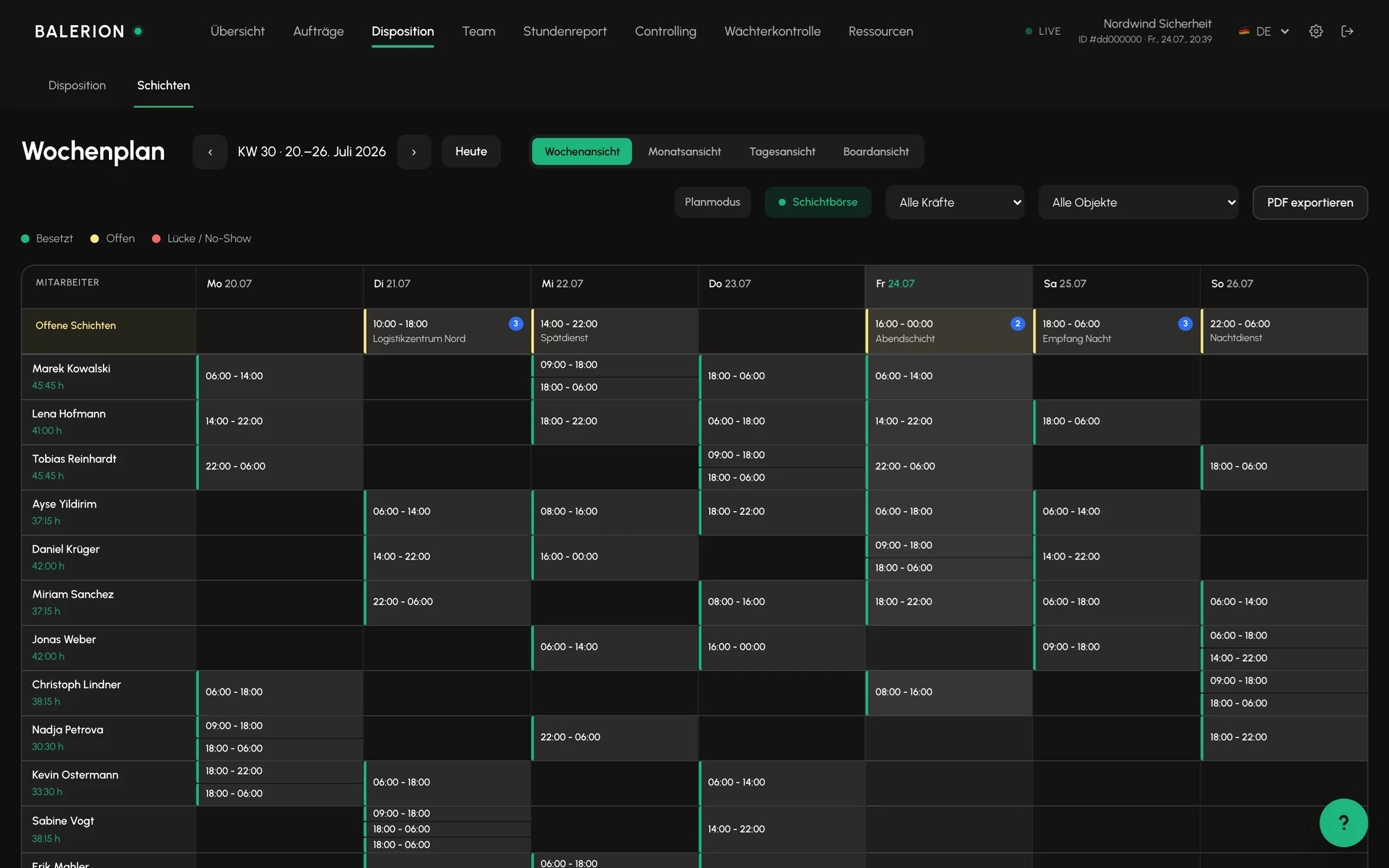Open Sabine Vogt's Thursday 14:00 - 22:00 shift
1389x868 pixels.
[782, 829]
